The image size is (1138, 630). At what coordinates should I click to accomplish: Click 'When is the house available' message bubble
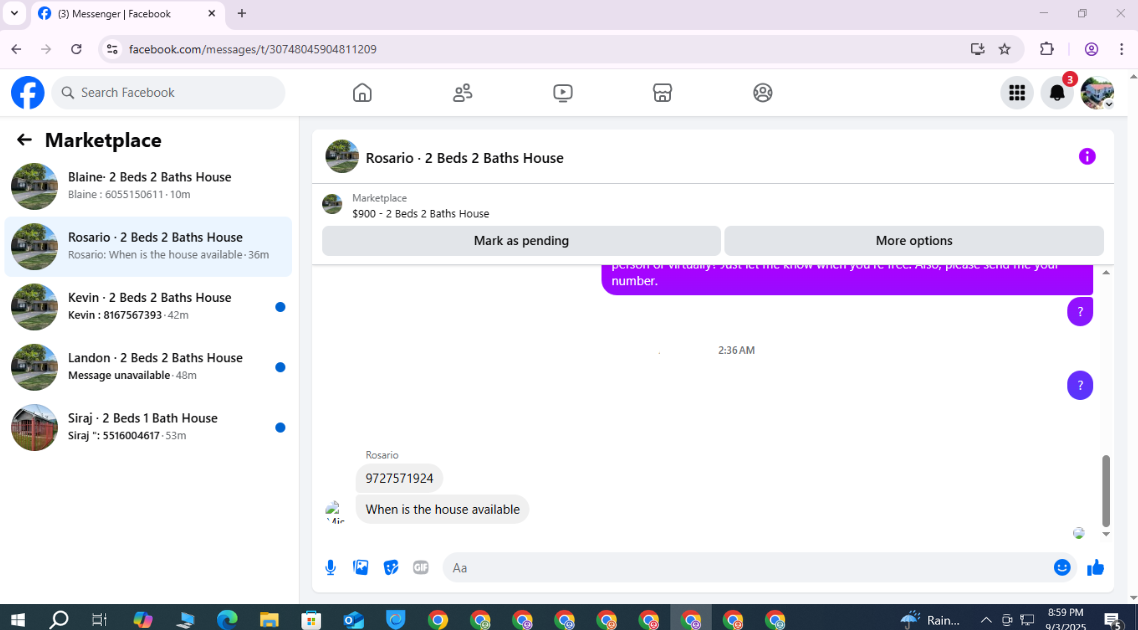(443, 510)
